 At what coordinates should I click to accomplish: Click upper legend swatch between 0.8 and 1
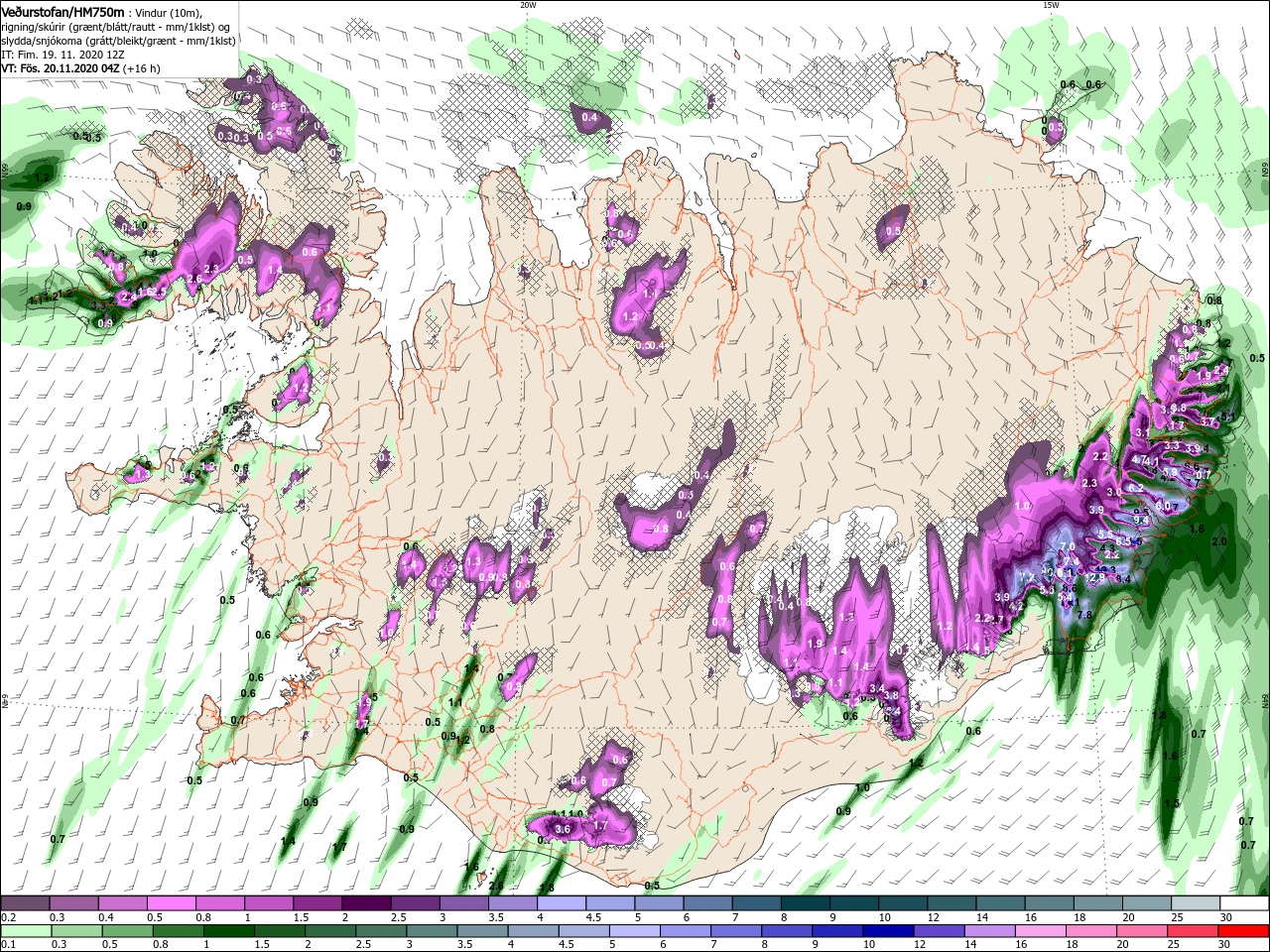pyautogui.click(x=220, y=903)
